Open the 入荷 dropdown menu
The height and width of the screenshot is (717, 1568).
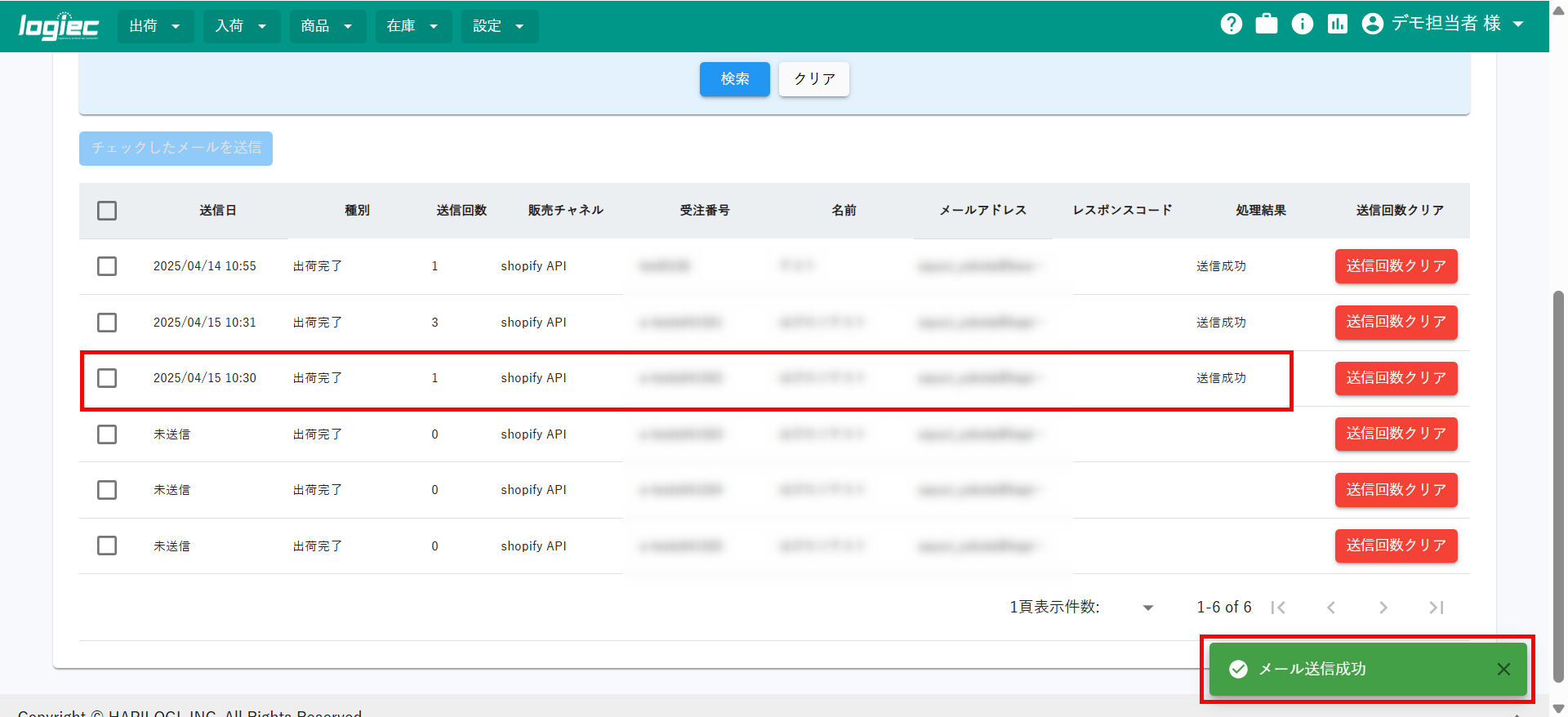tap(242, 26)
